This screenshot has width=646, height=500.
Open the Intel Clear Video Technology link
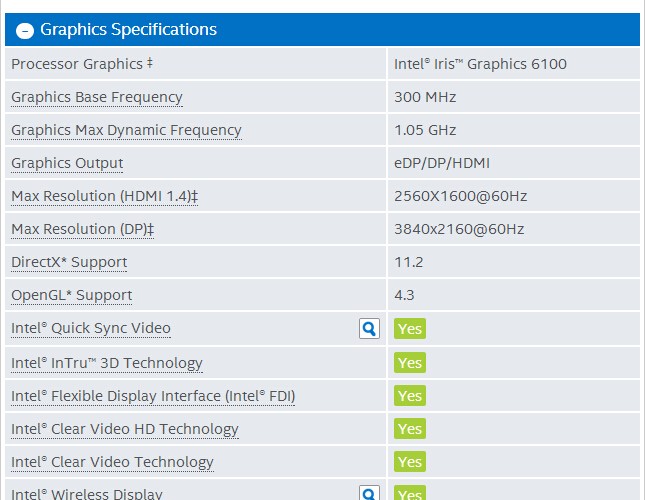click(112, 462)
